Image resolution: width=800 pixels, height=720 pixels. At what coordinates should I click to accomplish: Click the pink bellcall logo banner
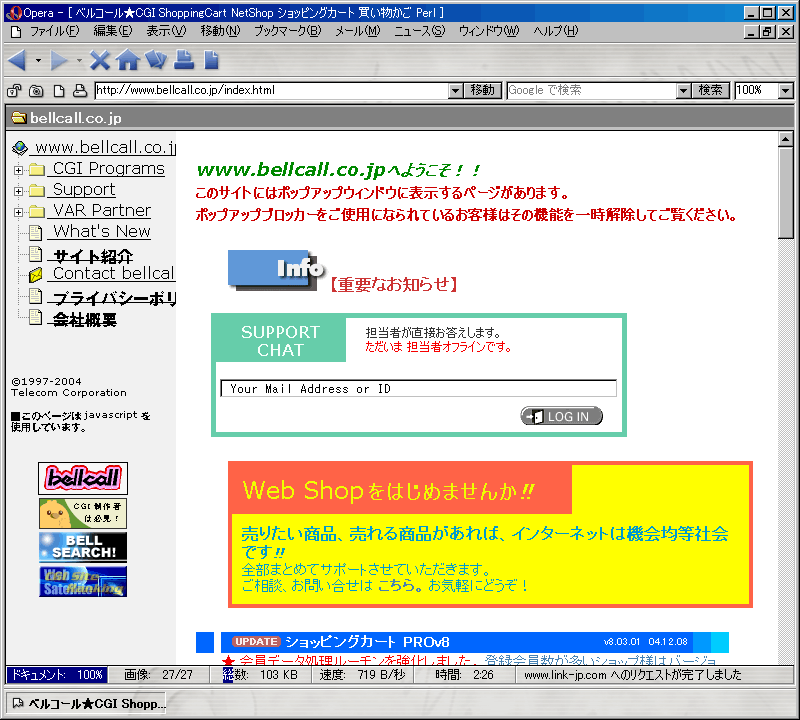83,478
